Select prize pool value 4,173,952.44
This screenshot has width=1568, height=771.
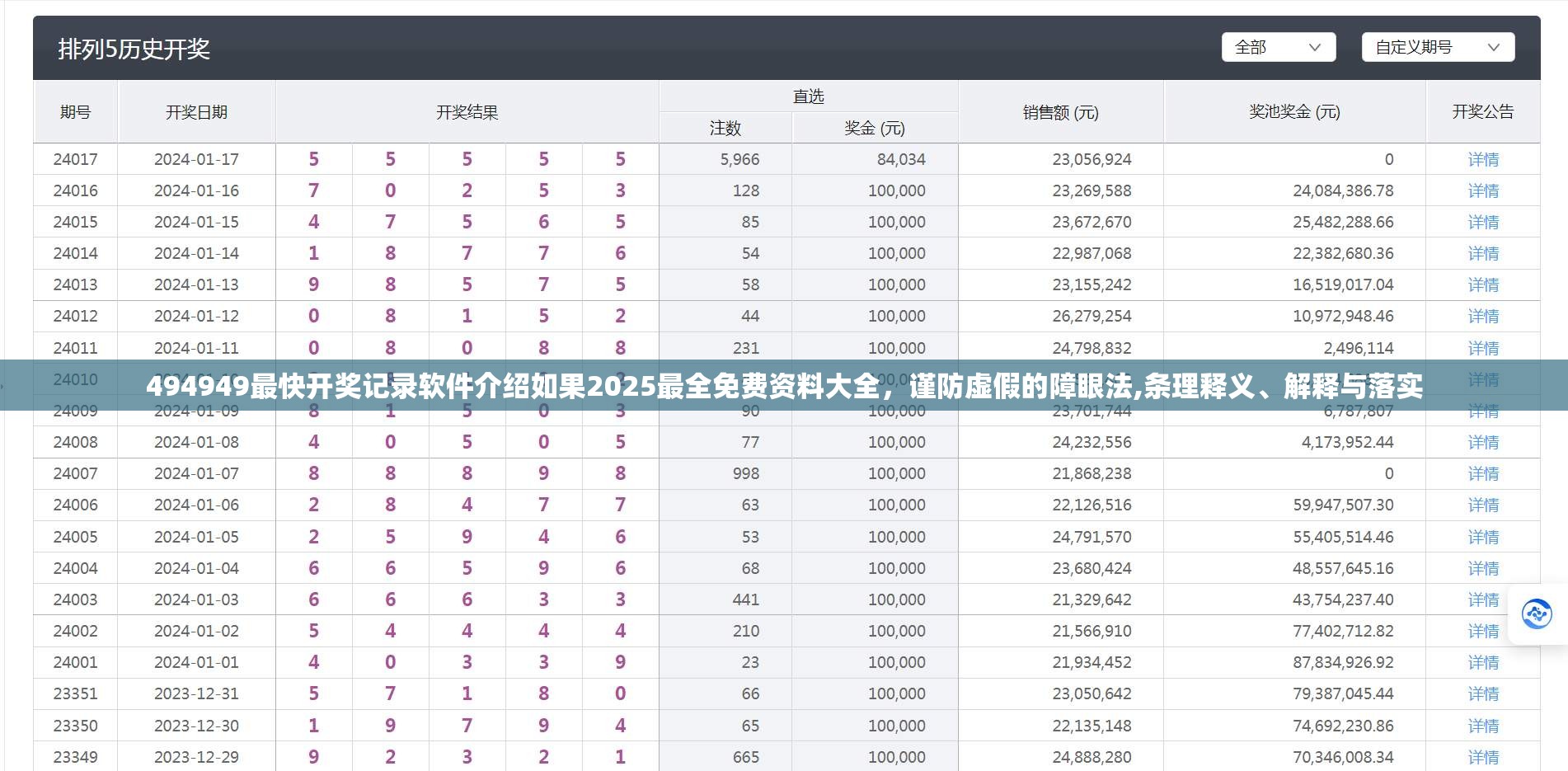pos(1347,442)
